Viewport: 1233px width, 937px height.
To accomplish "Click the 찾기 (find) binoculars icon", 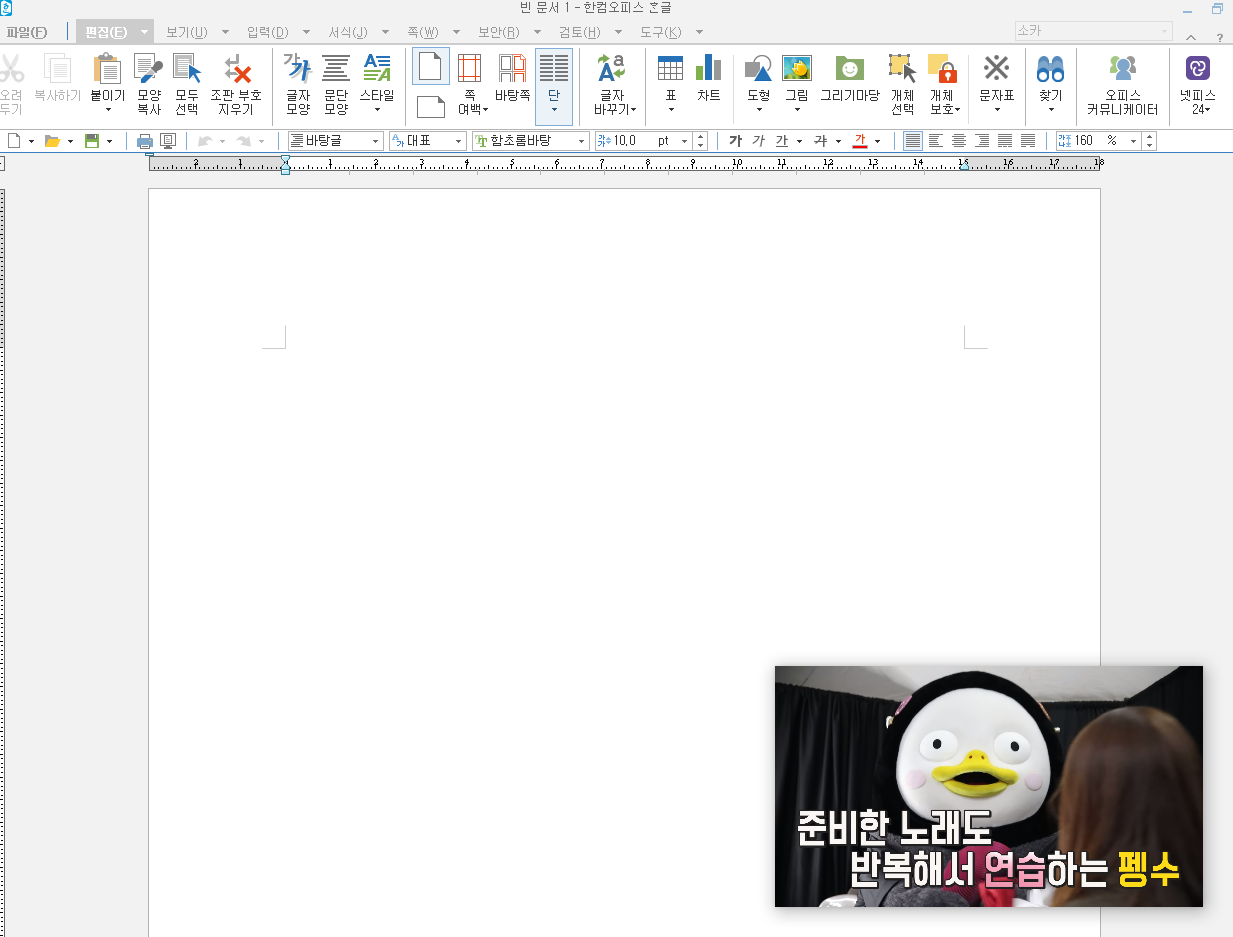I will (1050, 68).
